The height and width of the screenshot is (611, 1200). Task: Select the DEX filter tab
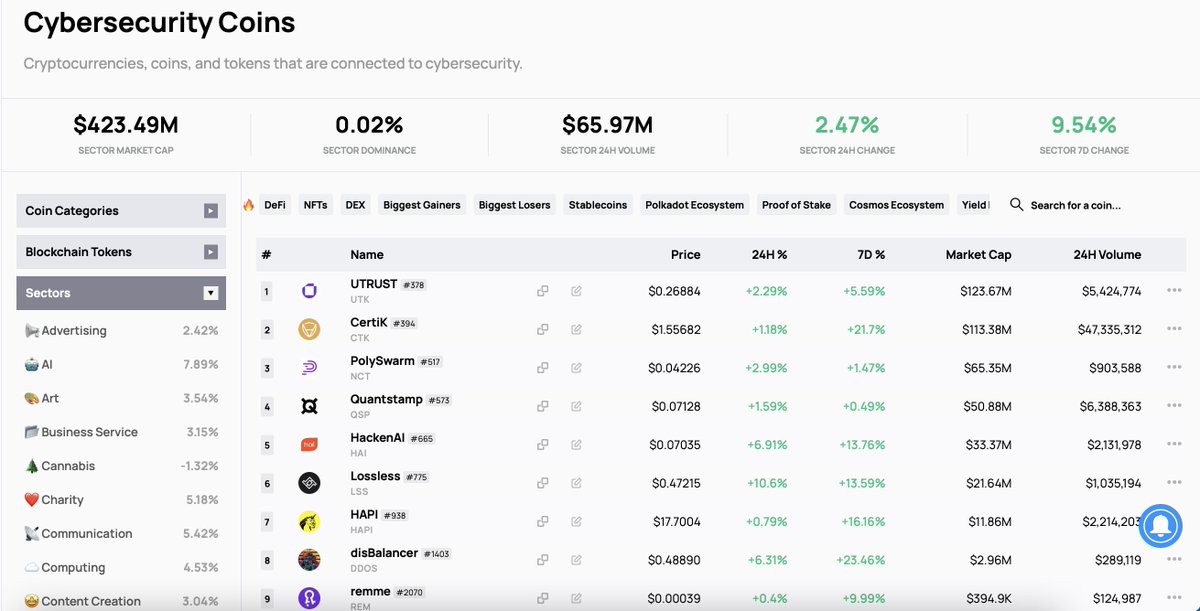[355, 205]
